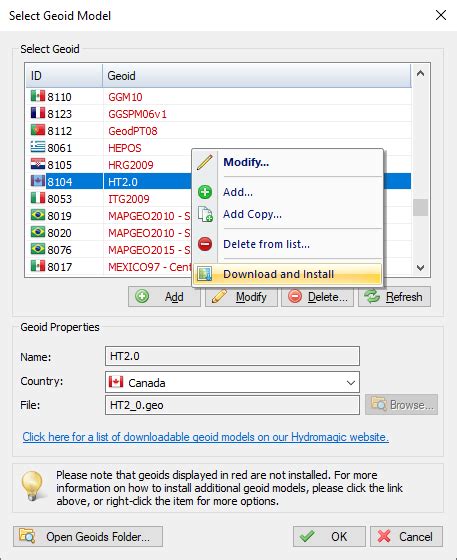Click the geoid list scroll-up arrow
Image resolution: width=457 pixels, height=560 pixels.
(421, 73)
